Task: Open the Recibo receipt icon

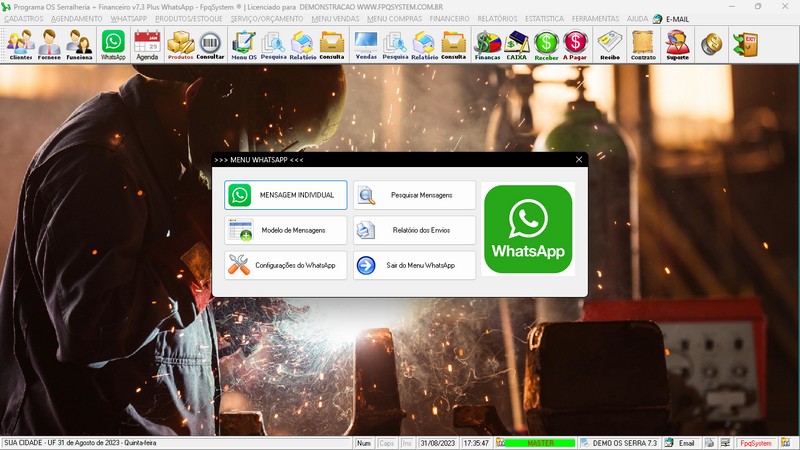Action: point(610,45)
